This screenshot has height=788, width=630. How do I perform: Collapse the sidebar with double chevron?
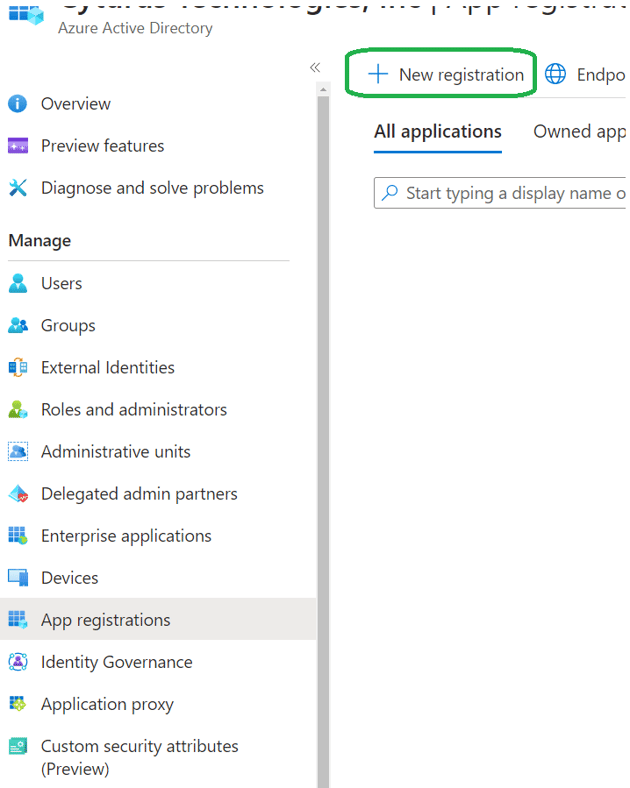point(315,68)
